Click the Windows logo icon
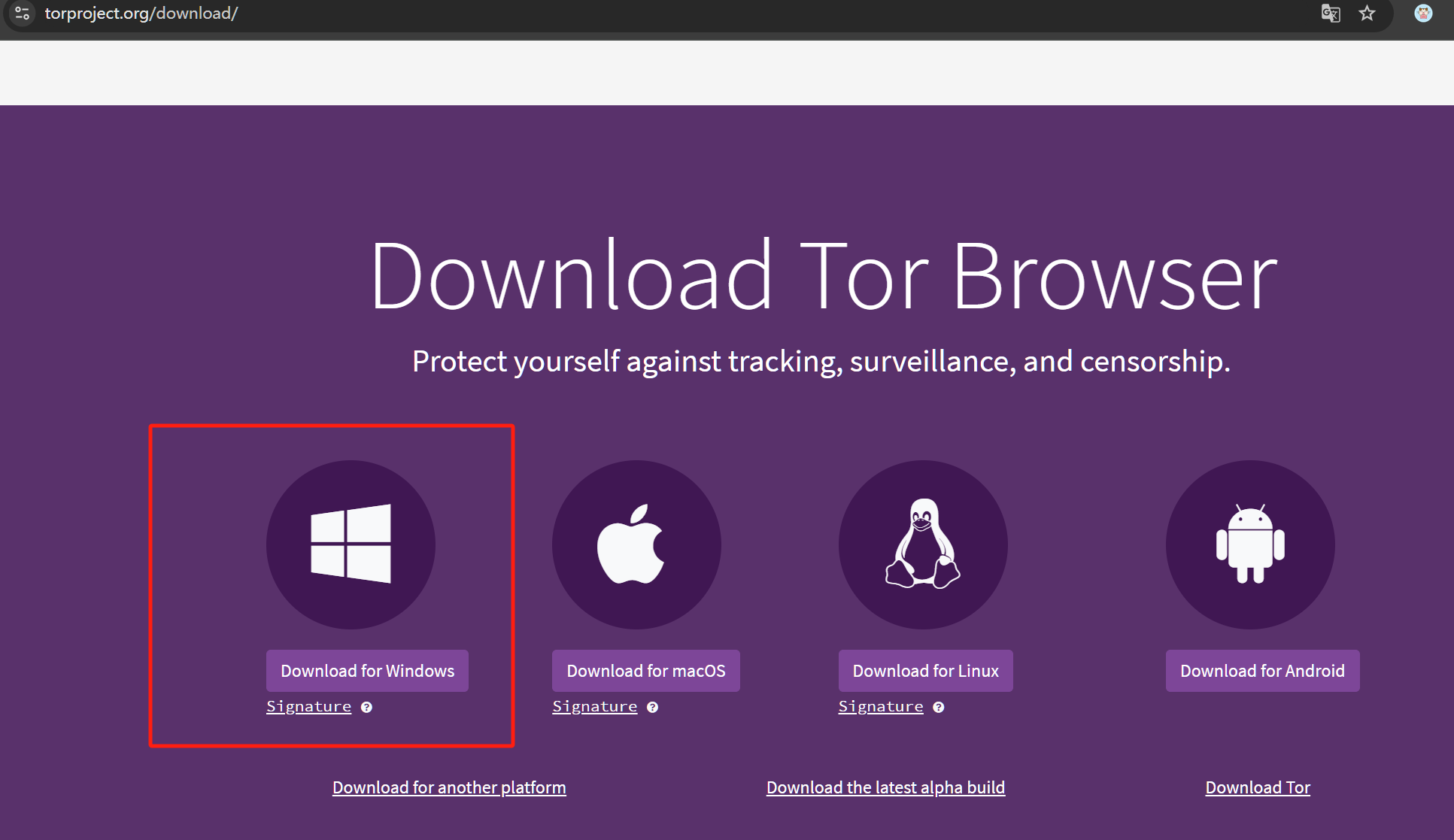Image resolution: width=1454 pixels, height=840 pixels. pos(351,544)
